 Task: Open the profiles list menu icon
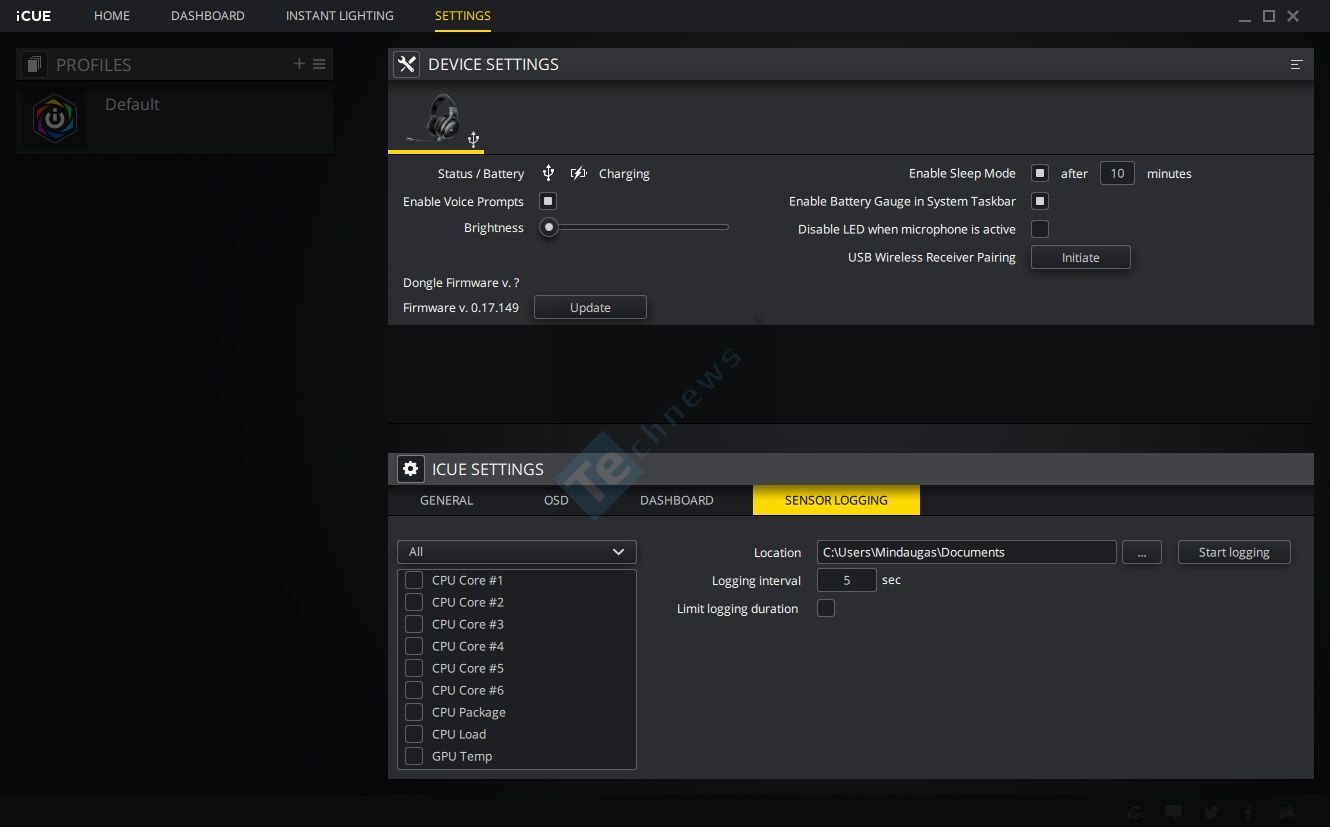pos(319,64)
